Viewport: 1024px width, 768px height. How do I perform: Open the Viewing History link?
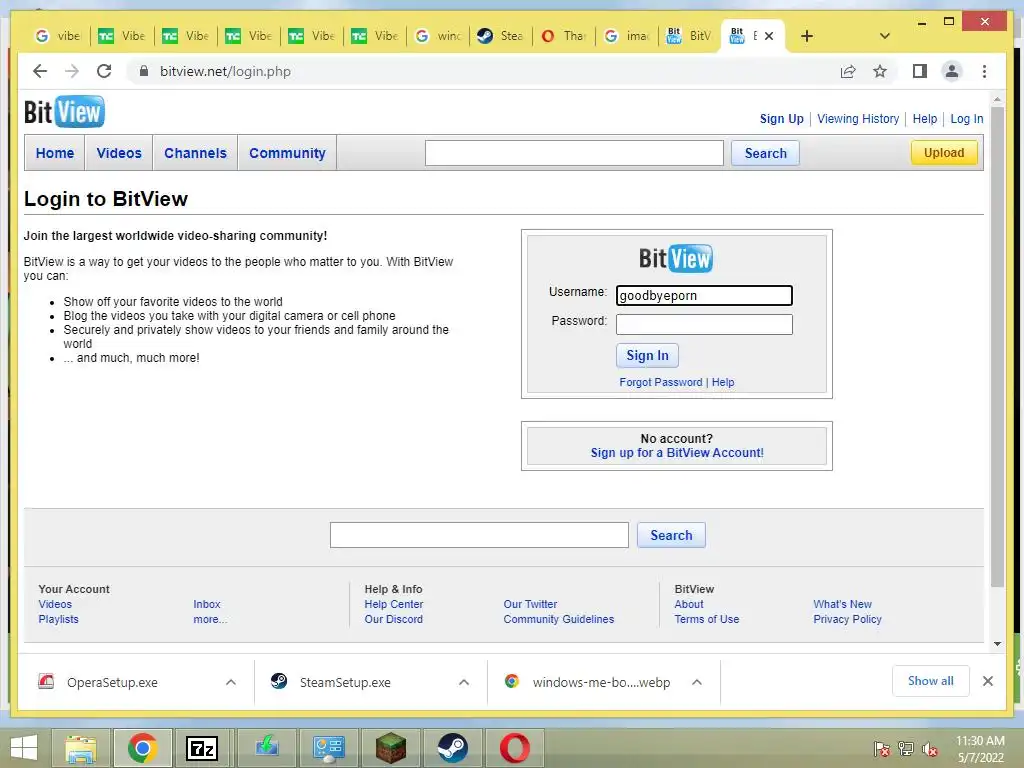point(858,119)
